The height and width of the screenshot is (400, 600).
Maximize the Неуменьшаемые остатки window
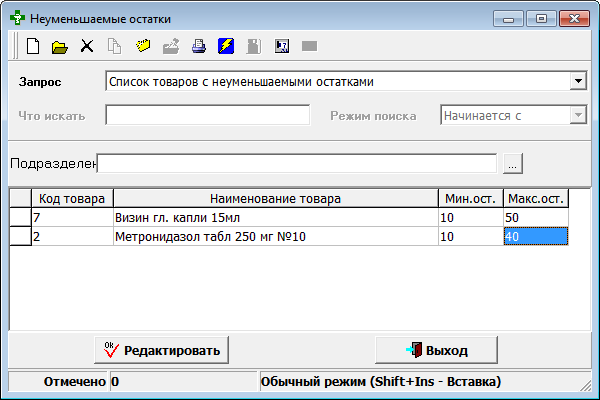pos(541,18)
